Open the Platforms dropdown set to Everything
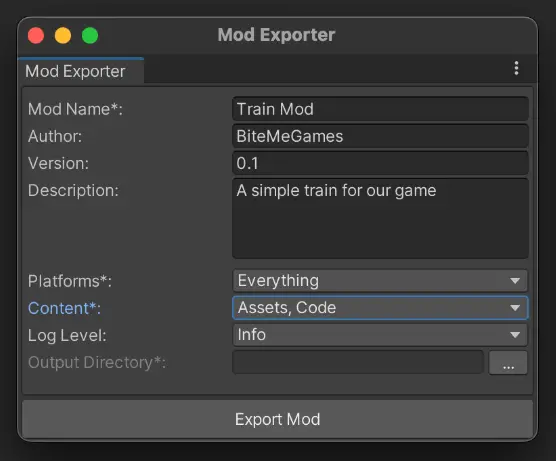Viewport: 556px width, 461px height. tap(380, 281)
